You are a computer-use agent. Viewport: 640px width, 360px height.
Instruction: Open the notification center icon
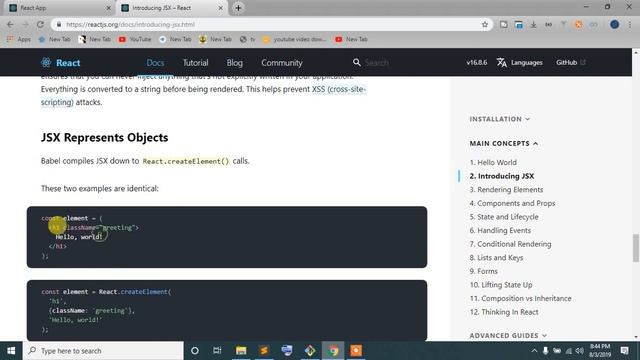pyautogui.click(x=624, y=351)
